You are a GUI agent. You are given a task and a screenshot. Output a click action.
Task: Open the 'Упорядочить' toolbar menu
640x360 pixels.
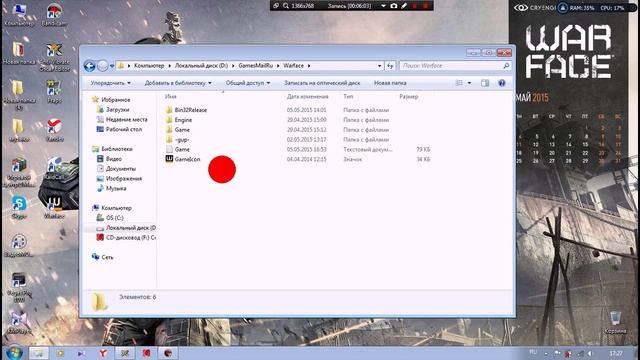pyautogui.click(x=111, y=83)
